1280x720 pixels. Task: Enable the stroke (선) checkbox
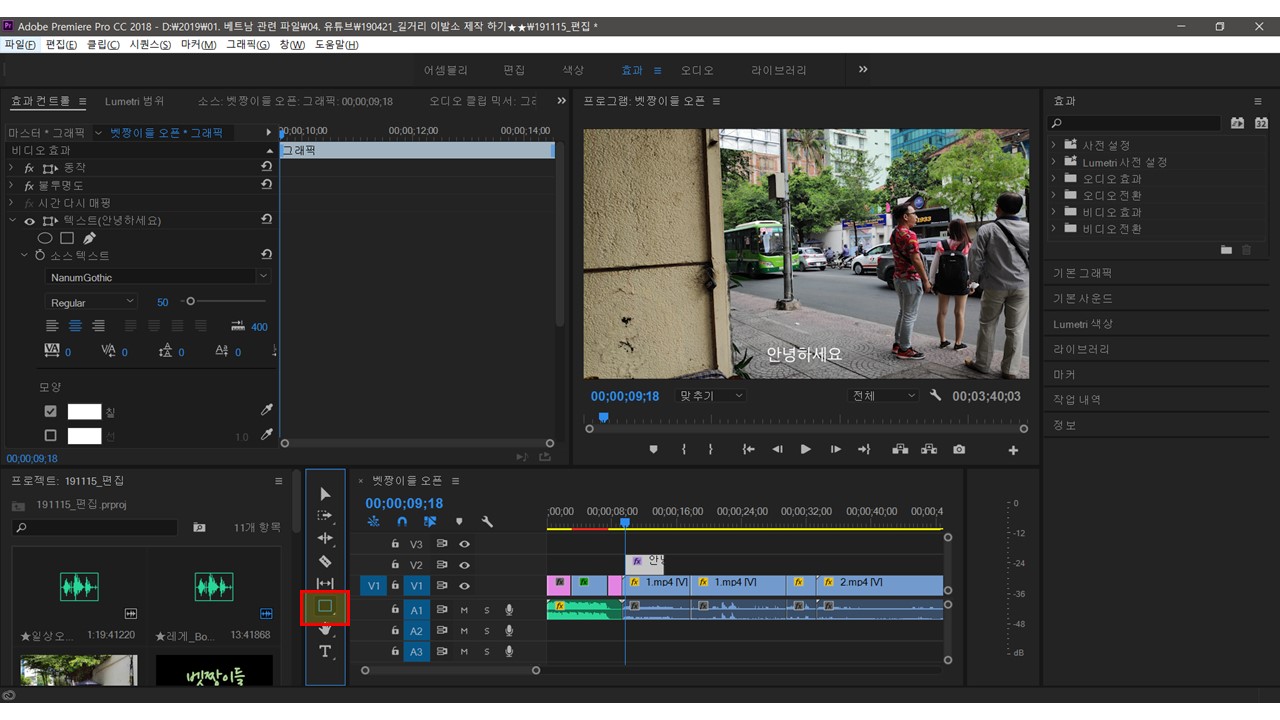[51, 436]
